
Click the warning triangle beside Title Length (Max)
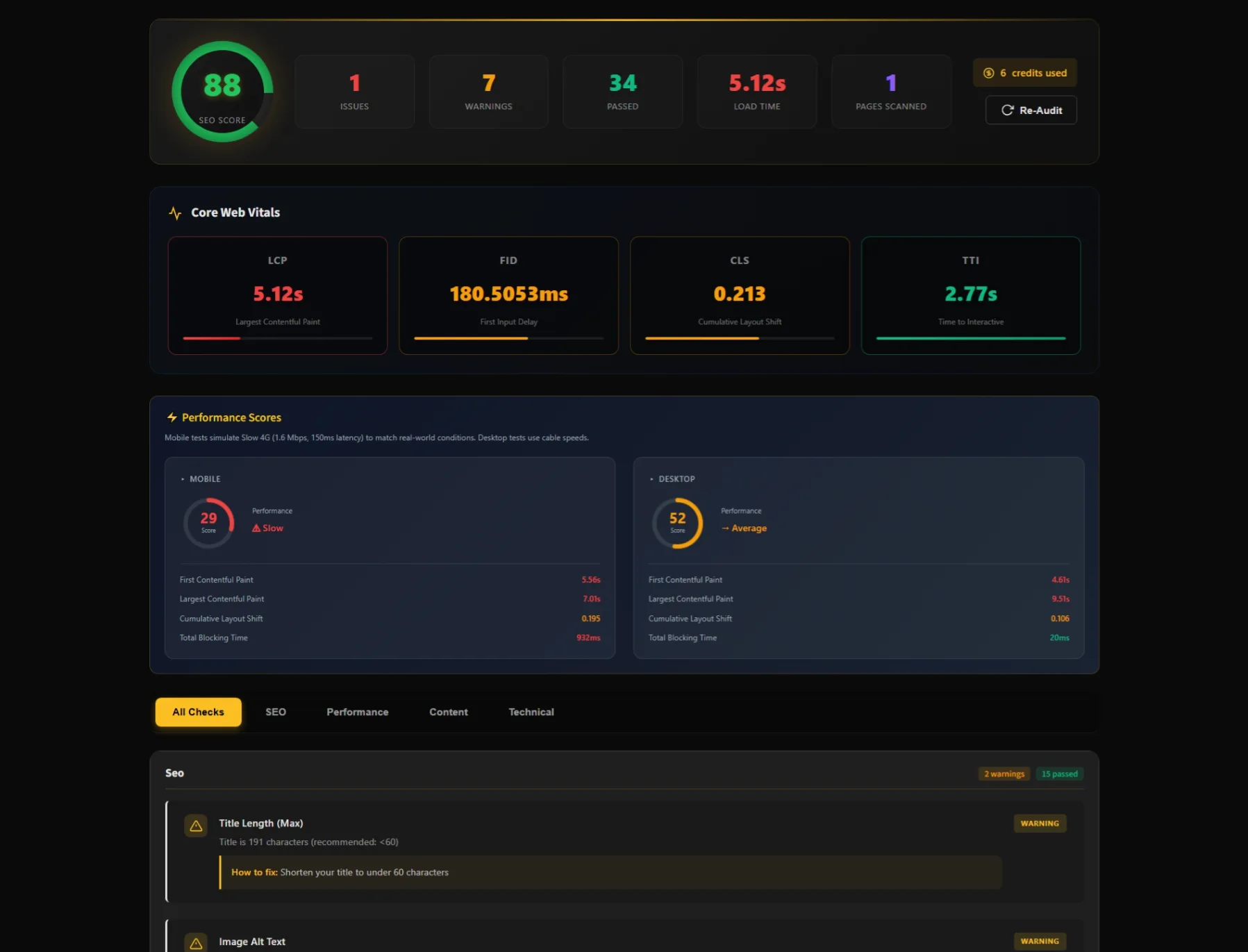(195, 826)
